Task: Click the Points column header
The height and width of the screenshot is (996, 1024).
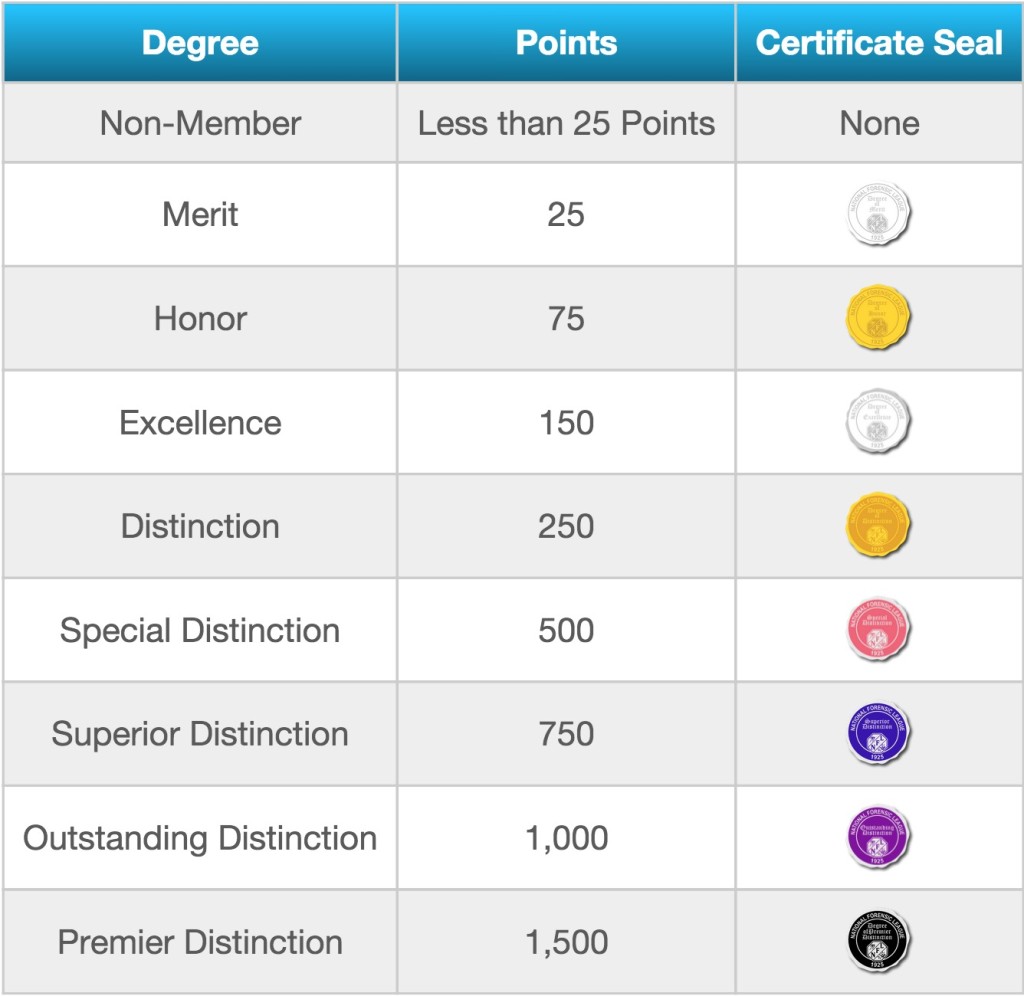Action: (566, 43)
